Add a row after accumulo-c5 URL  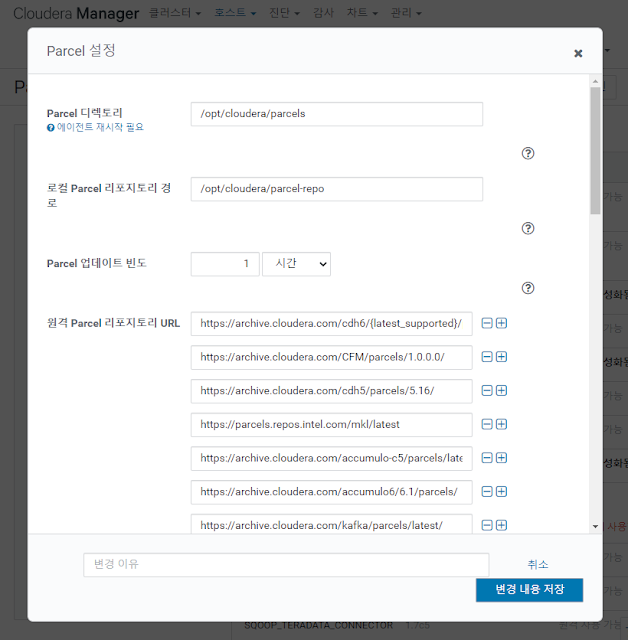point(502,458)
